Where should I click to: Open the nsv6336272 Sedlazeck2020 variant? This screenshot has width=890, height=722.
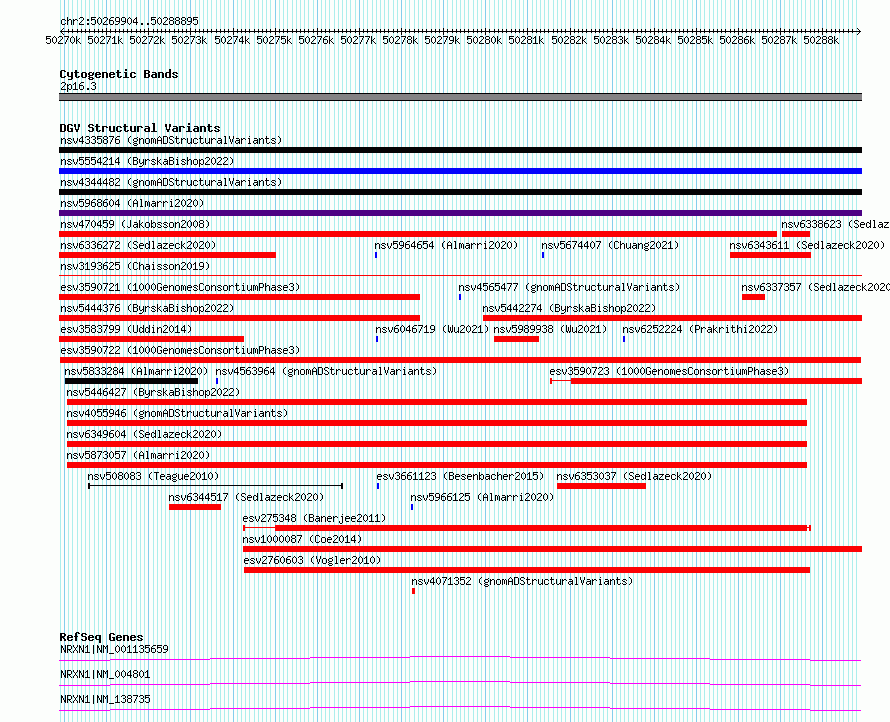(x=138, y=245)
